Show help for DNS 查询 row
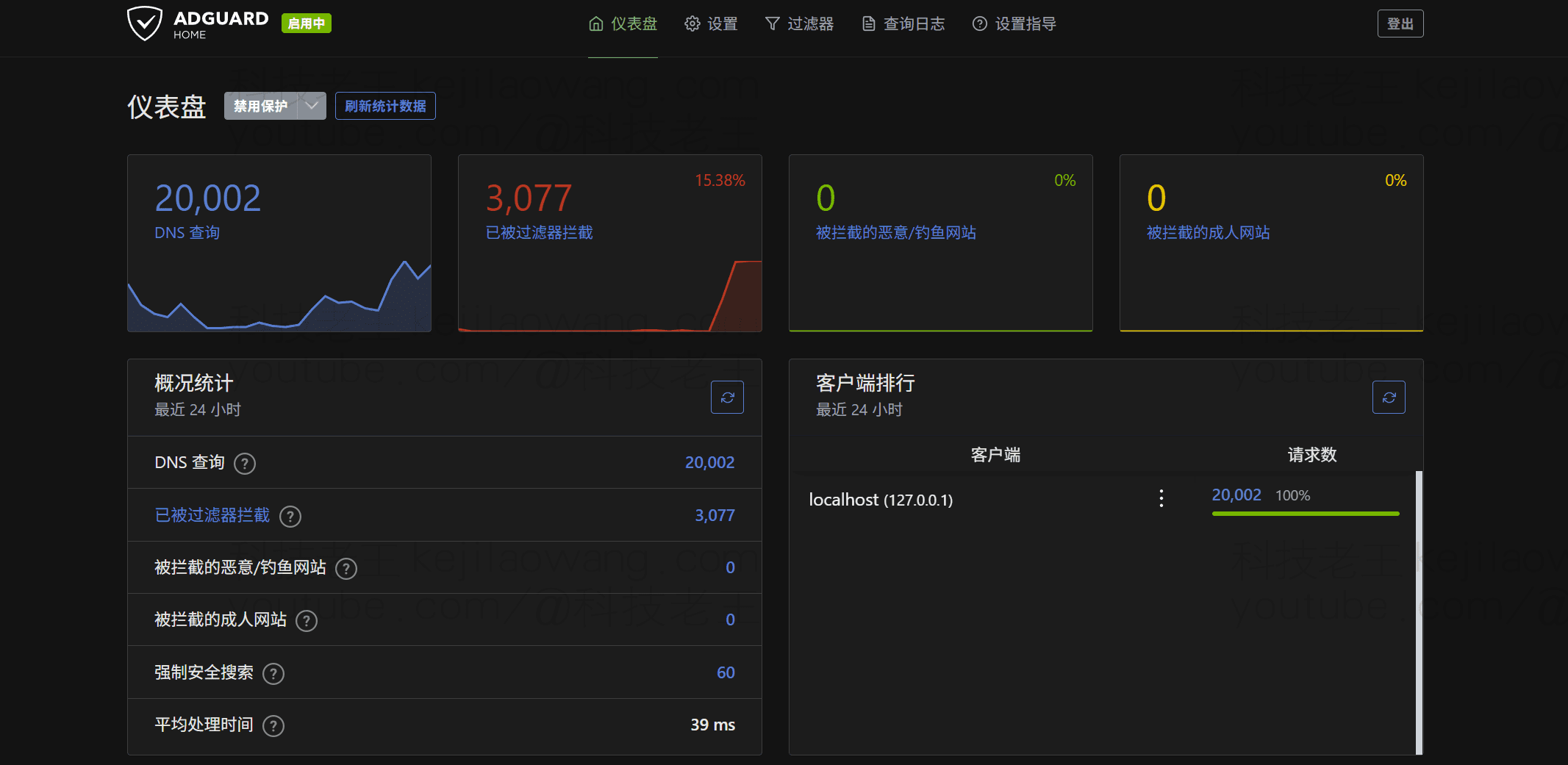The image size is (1568, 765). (x=245, y=464)
